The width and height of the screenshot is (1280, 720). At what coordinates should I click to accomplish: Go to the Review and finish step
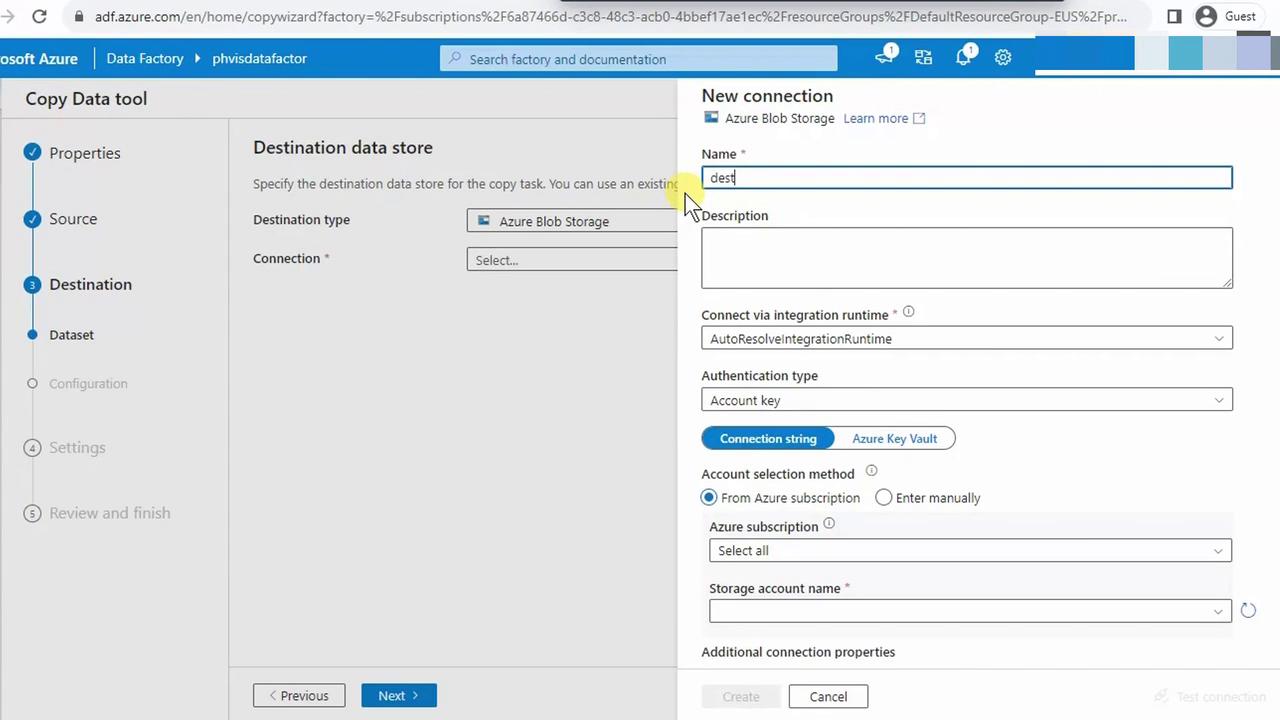click(x=110, y=513)
